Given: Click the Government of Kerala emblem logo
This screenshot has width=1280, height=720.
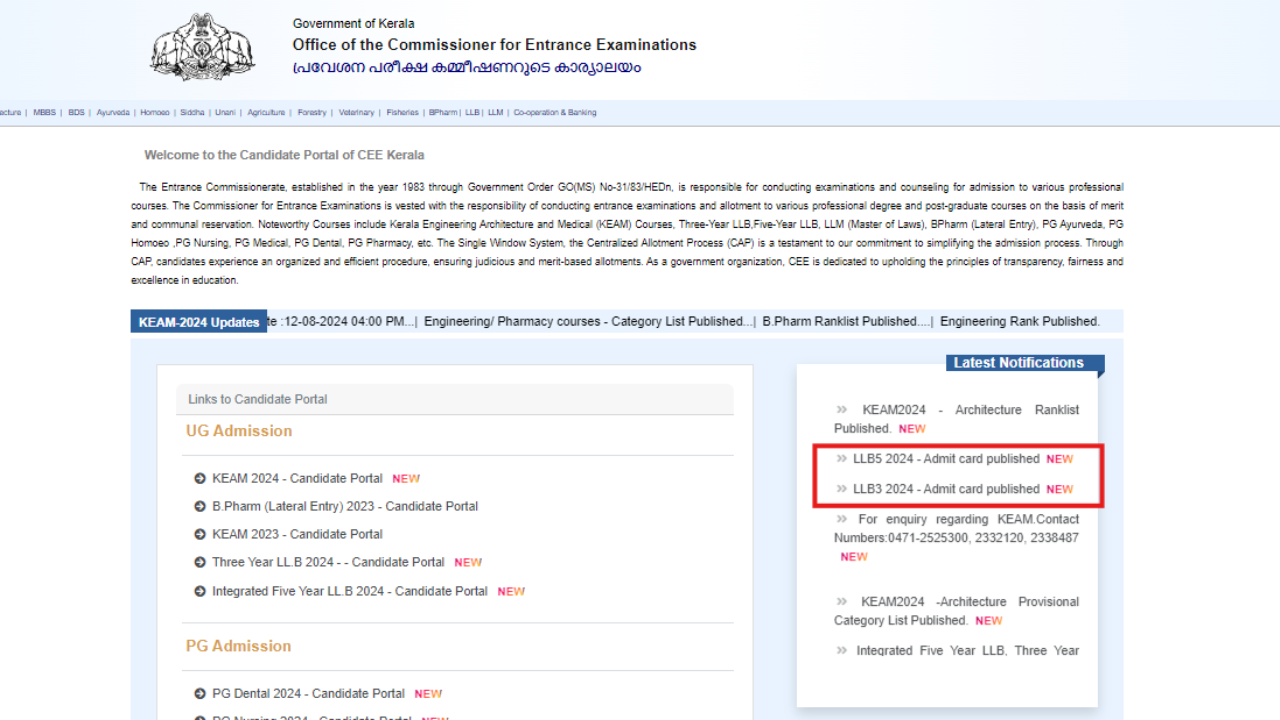Looking at the screenshot, I should (x=202, y=48).
